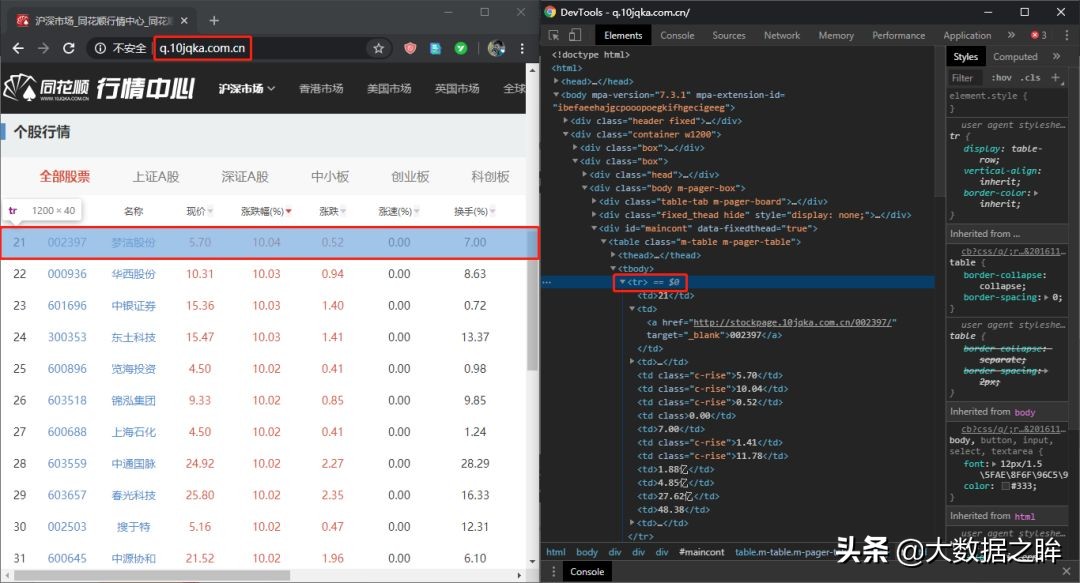This screenshot has height=583, width=1080.
Task: Show more DevTools tabs chevron
Action: point(1011,35)
